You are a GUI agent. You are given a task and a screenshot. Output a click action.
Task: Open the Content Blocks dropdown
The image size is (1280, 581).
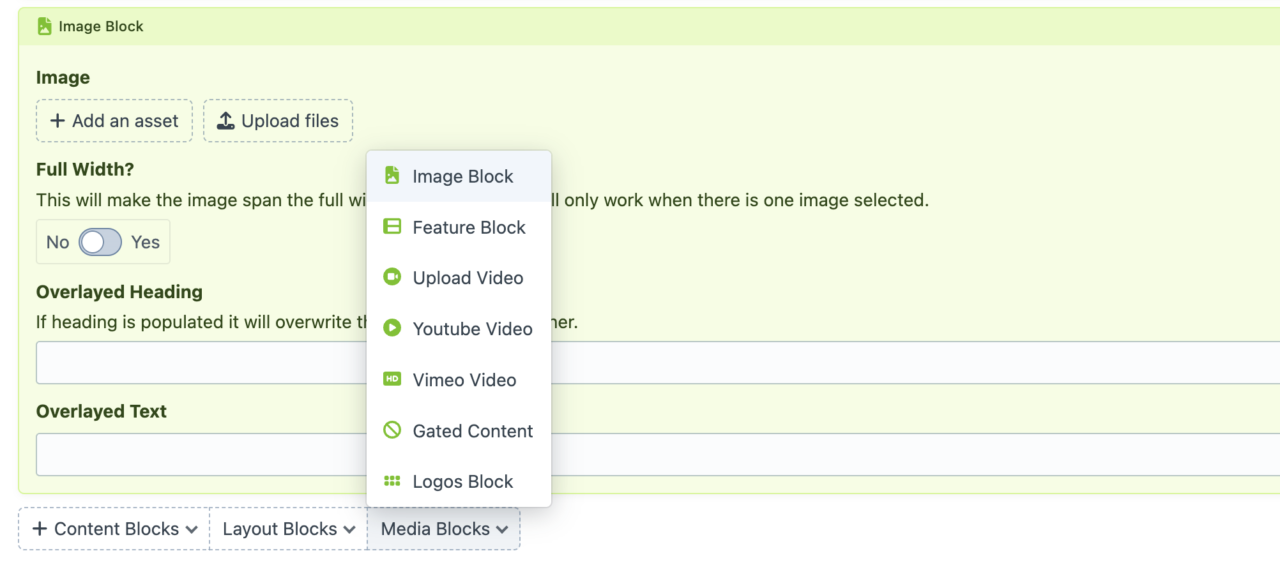(113, 529)
